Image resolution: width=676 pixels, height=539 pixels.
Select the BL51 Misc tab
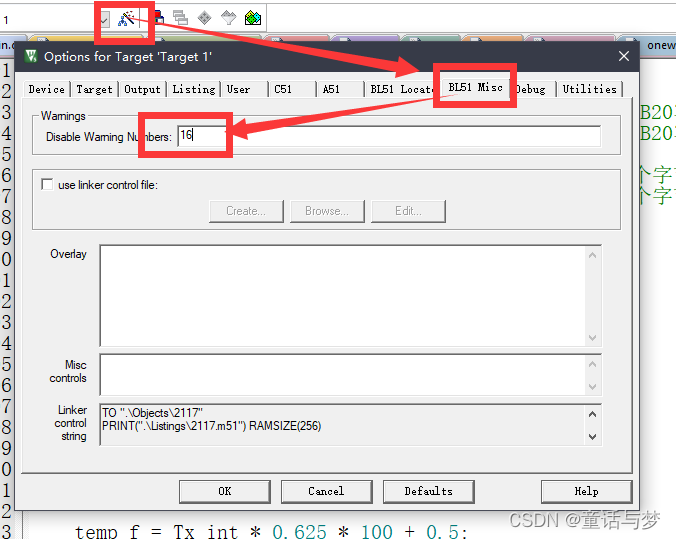point(476,87)
